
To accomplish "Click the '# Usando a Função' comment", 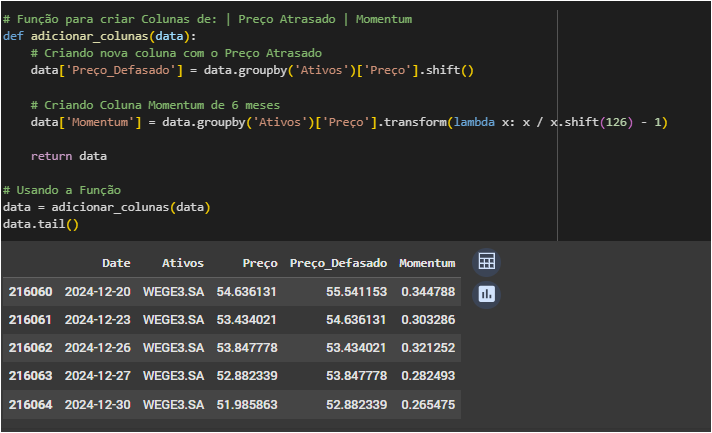I will click(62, 190).
